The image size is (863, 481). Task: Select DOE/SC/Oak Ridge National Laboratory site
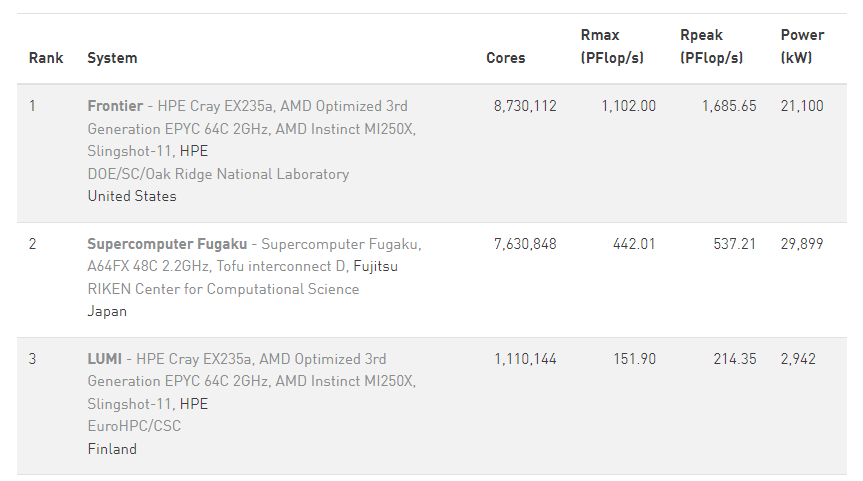click(218, 174)
